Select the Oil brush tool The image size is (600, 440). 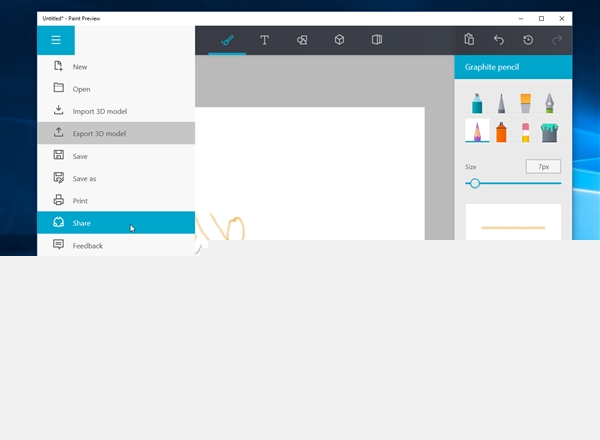[525, 103]
